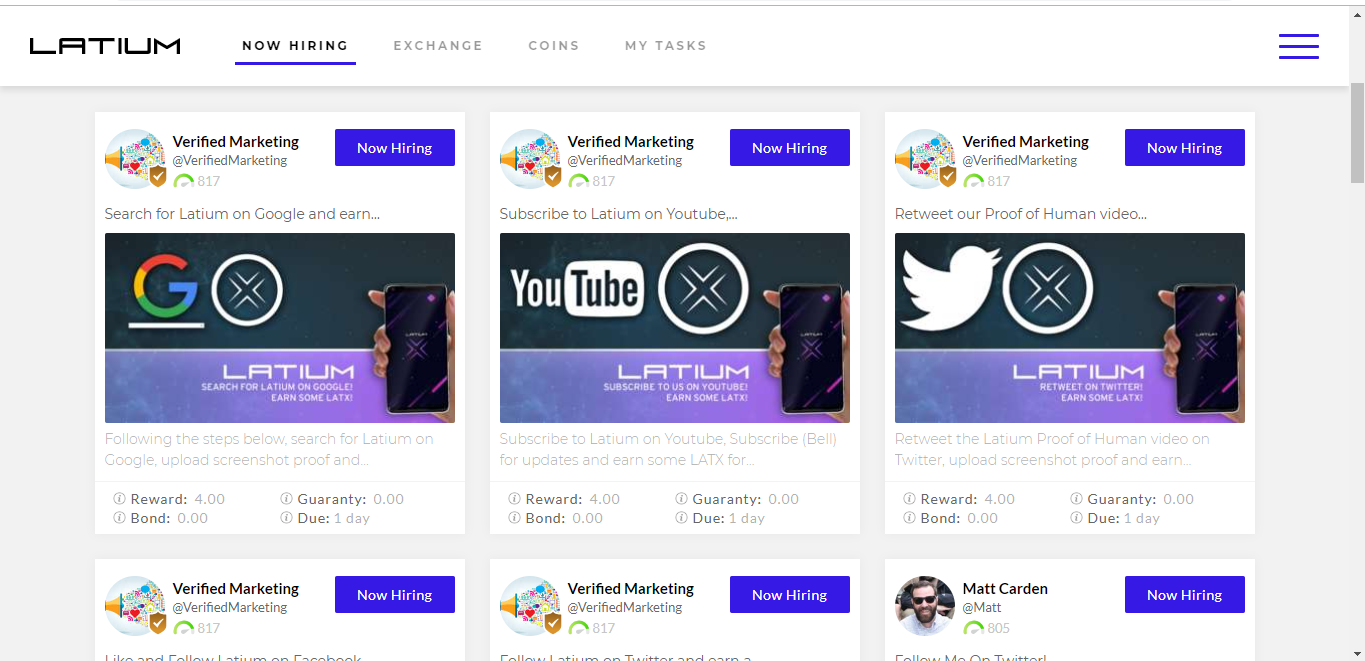The image size is (1365, 661).
Task: Click description text on the Google search card
Action: (270, 449)
